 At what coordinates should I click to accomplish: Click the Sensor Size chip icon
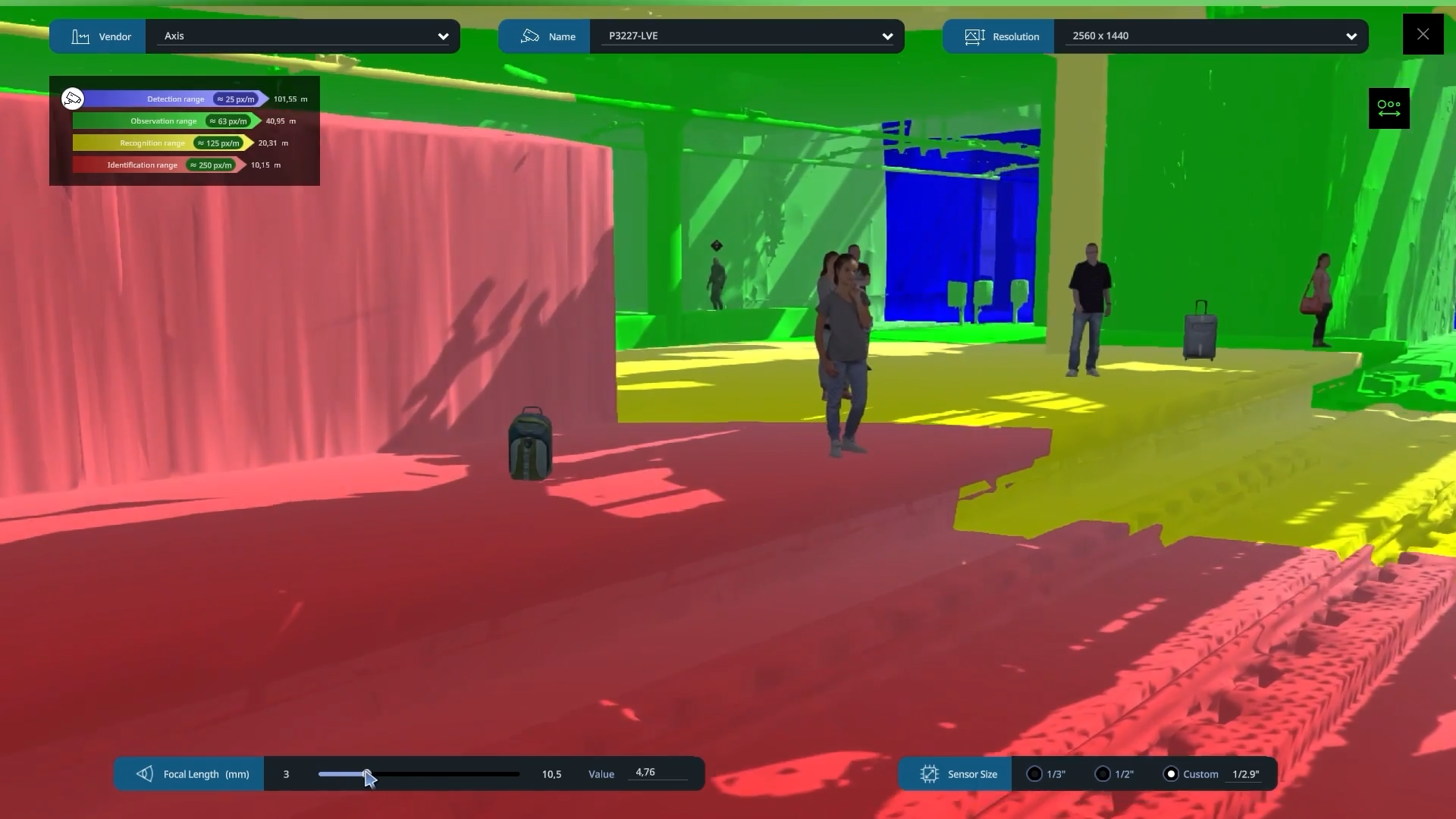pyautogui.click(x=929, y=773)
